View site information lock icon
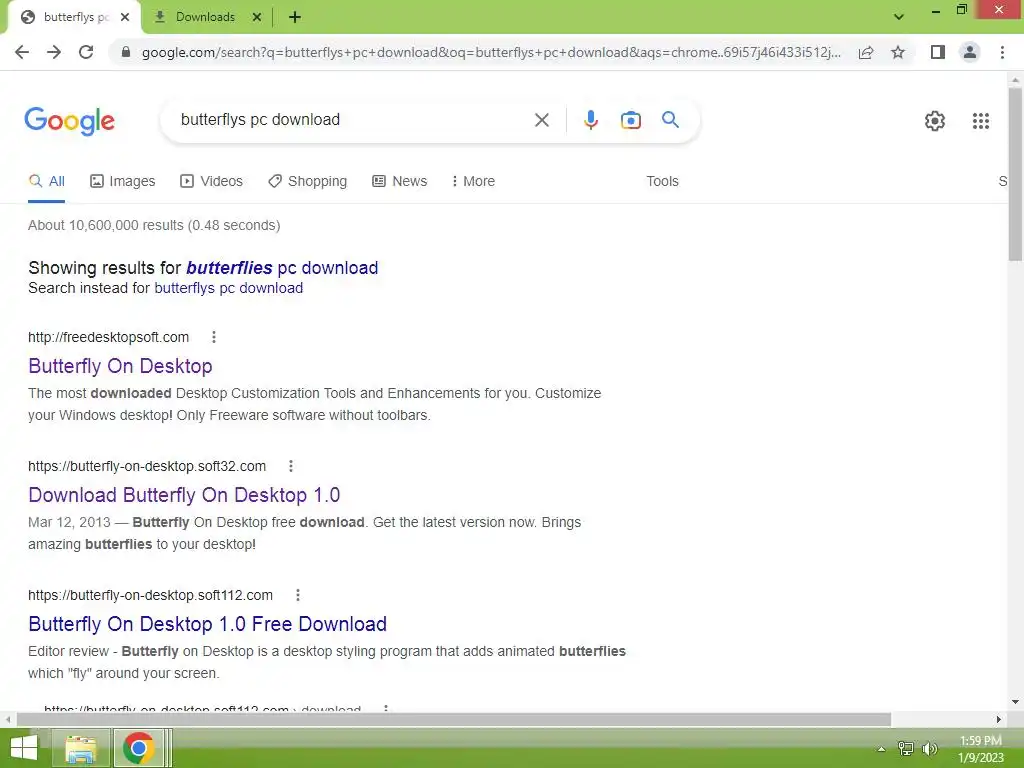The image size is (1024, 768). pyautogui.click(x=125, y=52)
